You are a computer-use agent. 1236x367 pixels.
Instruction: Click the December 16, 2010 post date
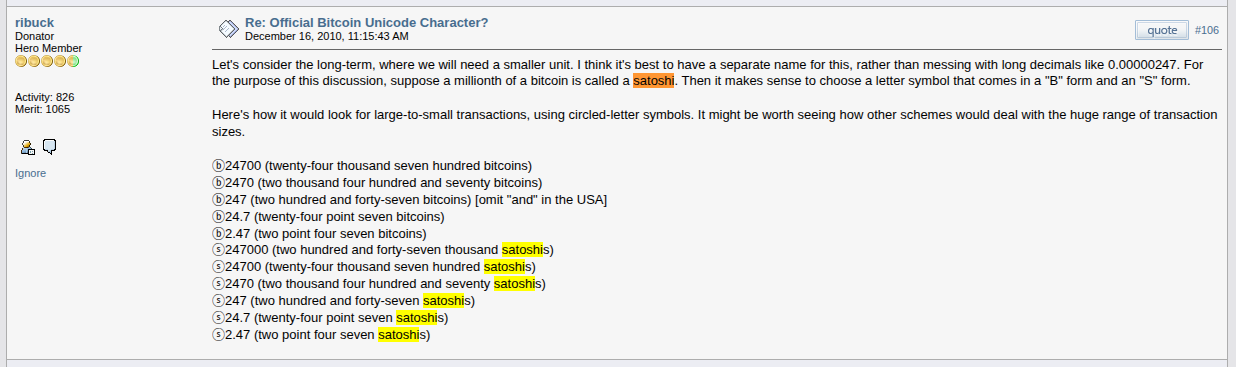[327, 36]
